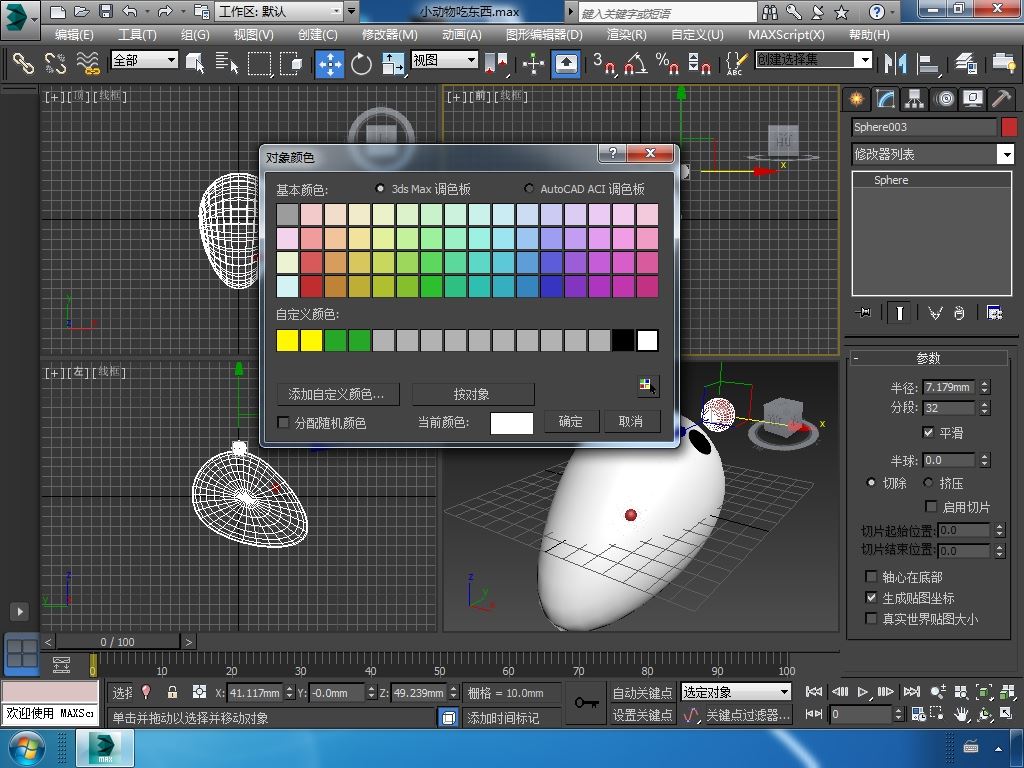Toggle the 平滑 (Smooth) checkbox
Screen dimensions: 1024x768
pos(928,432)
